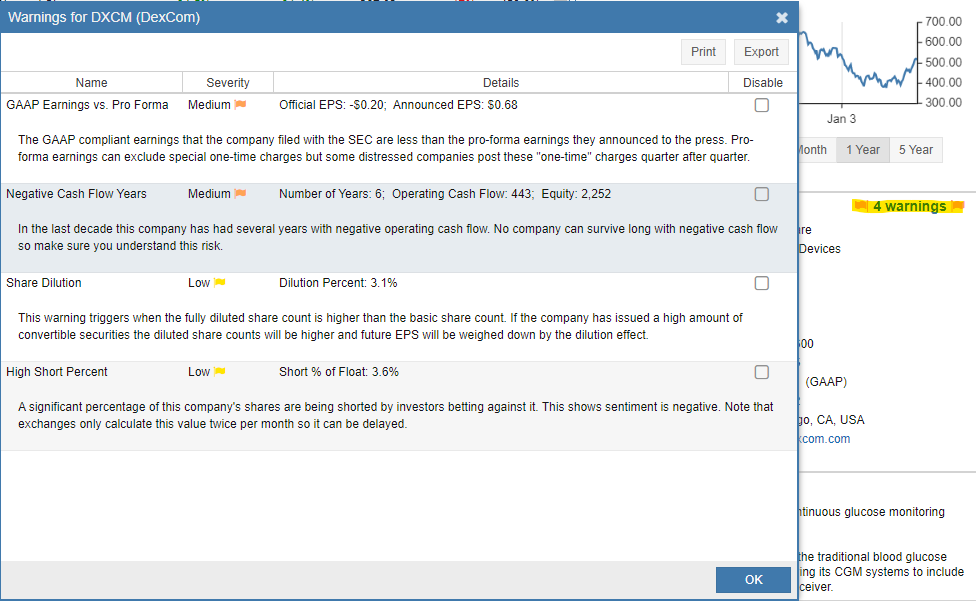This screenshot has height=601, width=977.
Task: Tick the High Short Percent disable checkbox
Action: 761,372
